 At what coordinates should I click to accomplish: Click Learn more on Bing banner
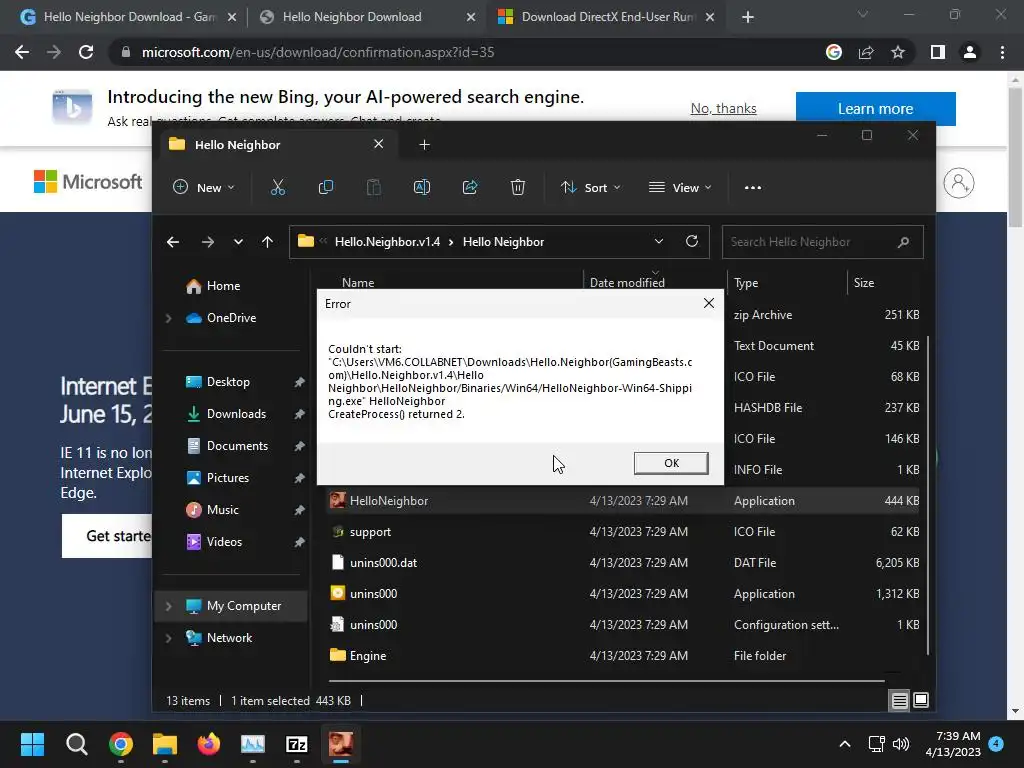point(875,108)
